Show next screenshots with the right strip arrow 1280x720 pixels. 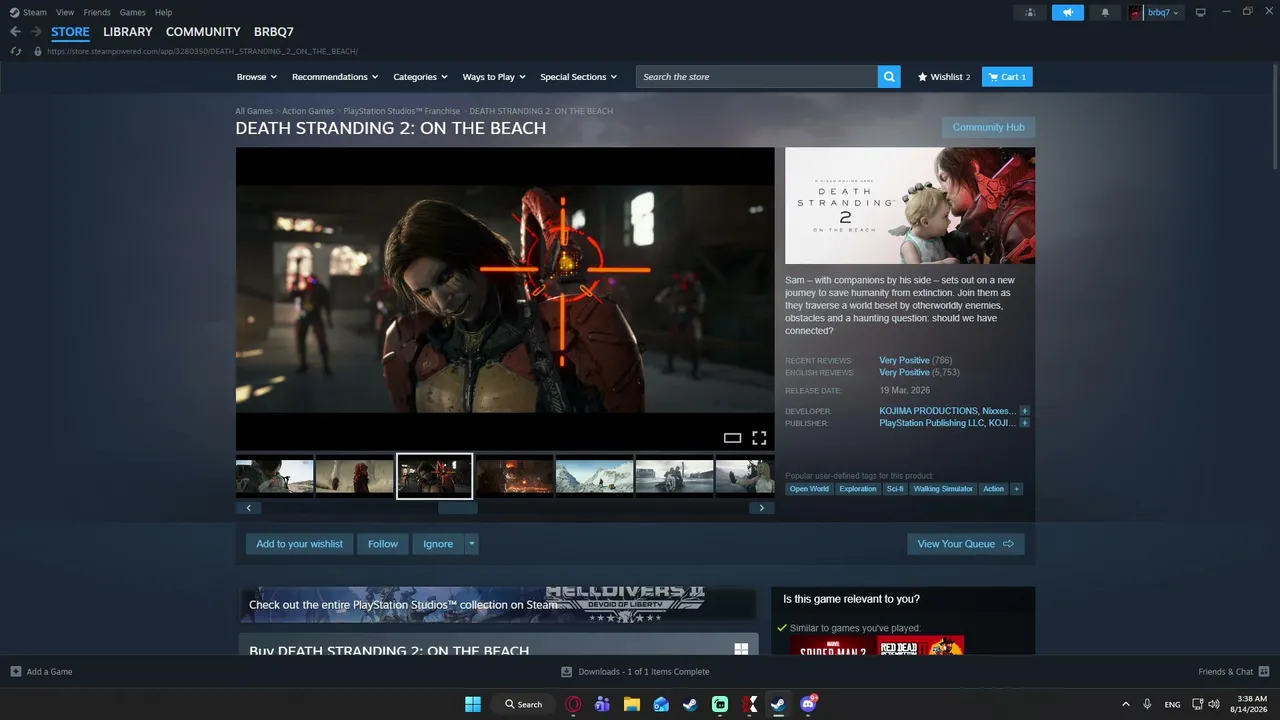click(761, 508)
